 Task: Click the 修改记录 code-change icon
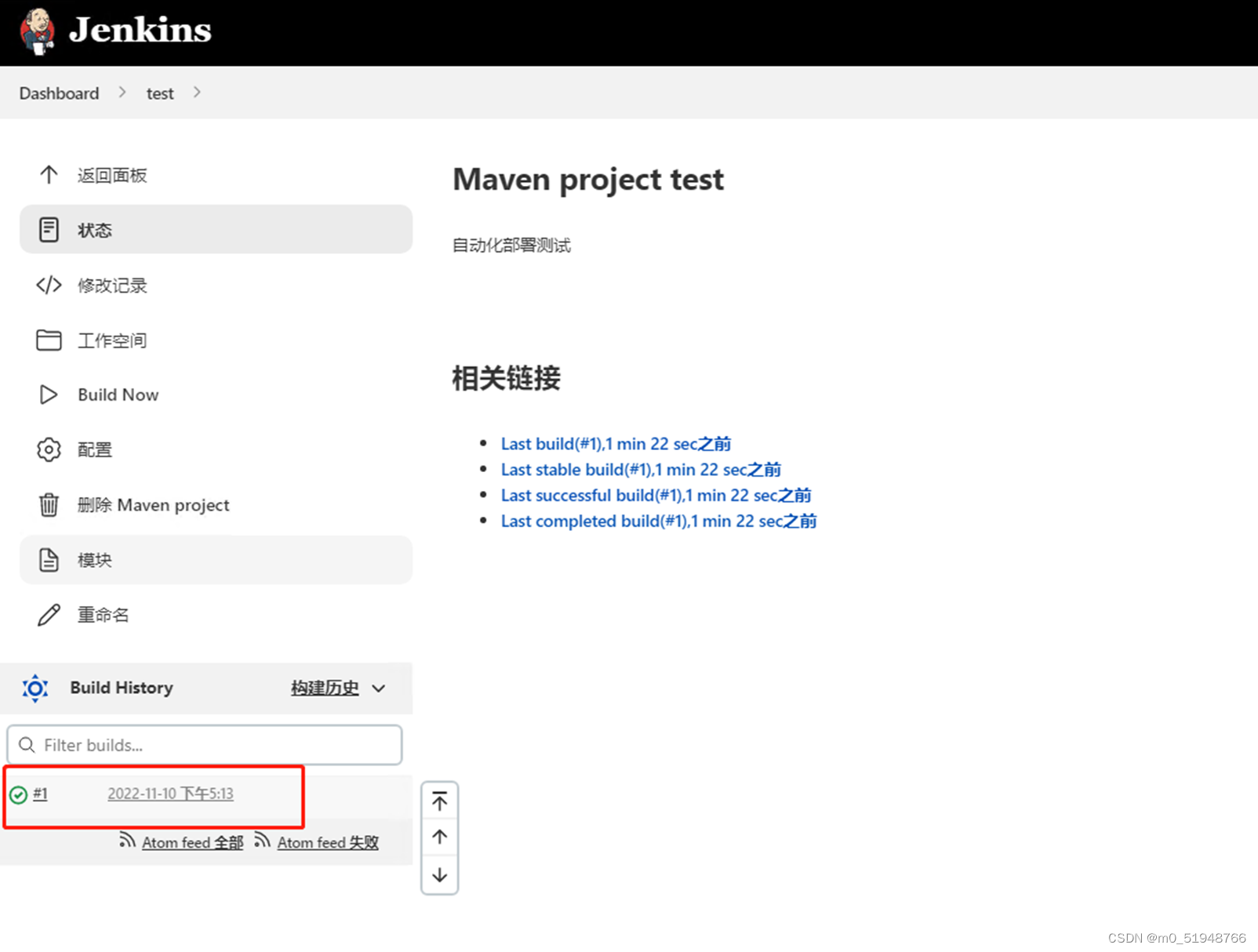49,285
